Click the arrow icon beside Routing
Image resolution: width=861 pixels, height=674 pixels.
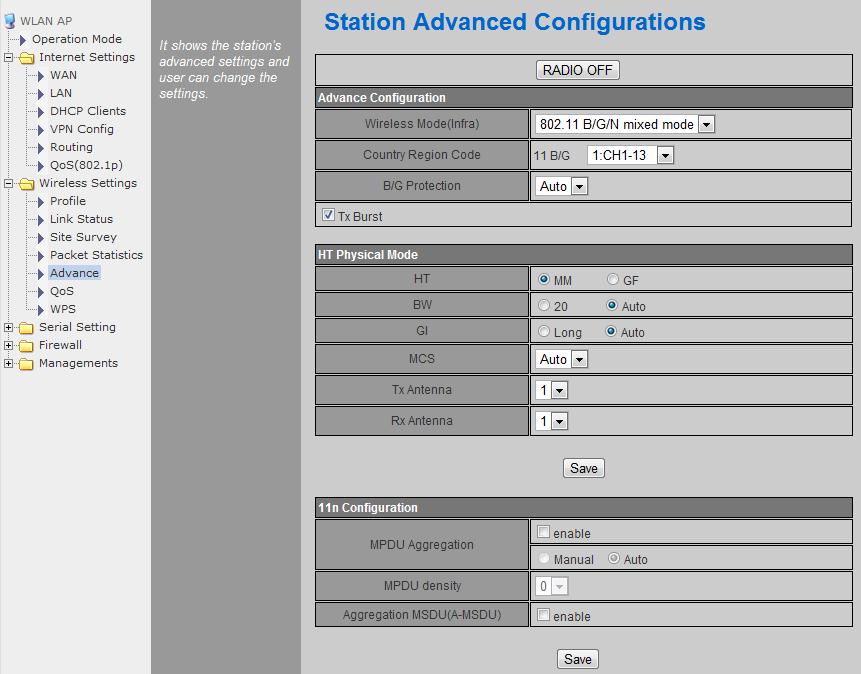41,148
